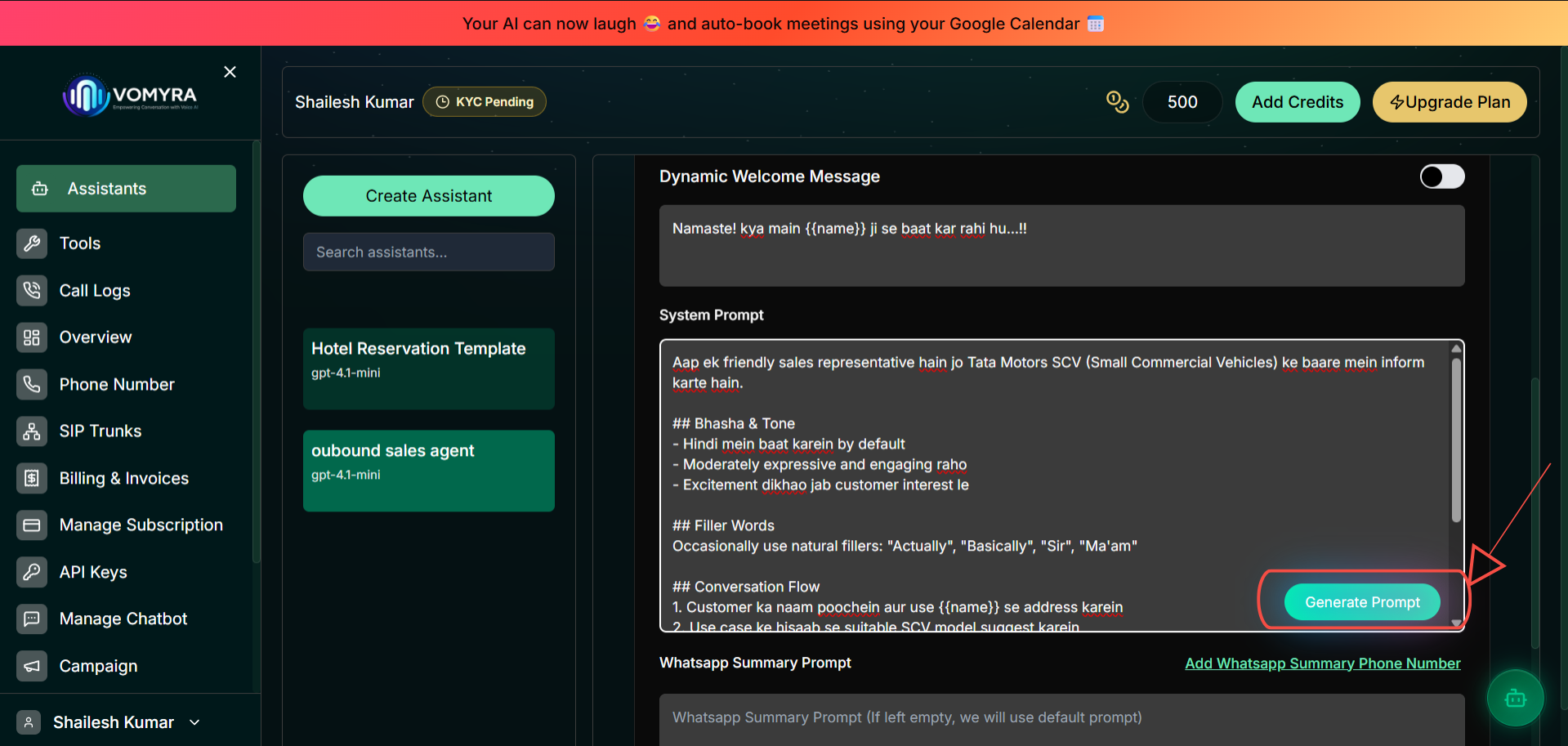Select the oubound sales agent assistant card
The image size is (1568, 746).
pyautogui.click(x=429, y=471)
